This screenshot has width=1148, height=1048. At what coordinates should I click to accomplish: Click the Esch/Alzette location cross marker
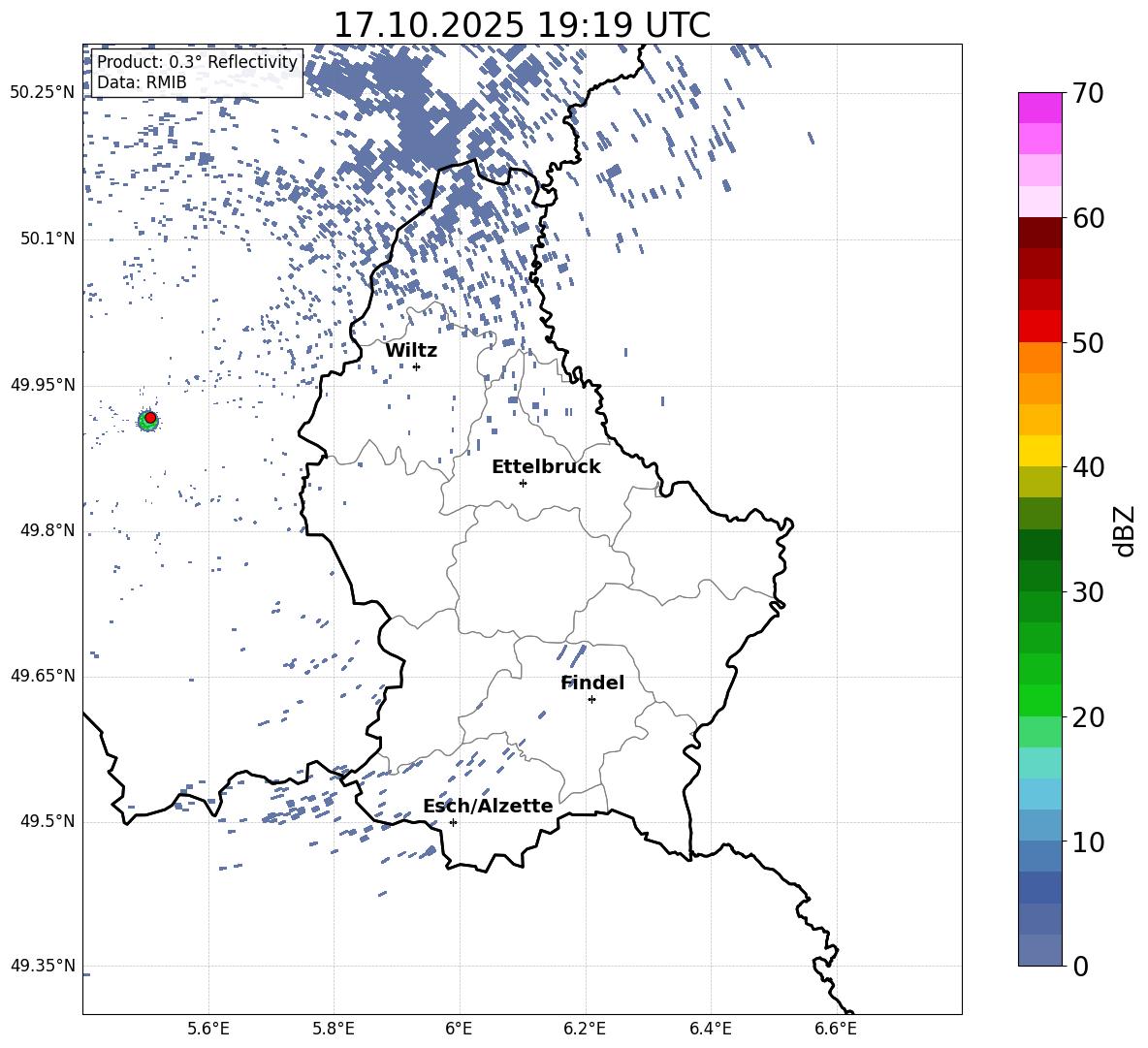pyautogui.click(x=453, y=822)
